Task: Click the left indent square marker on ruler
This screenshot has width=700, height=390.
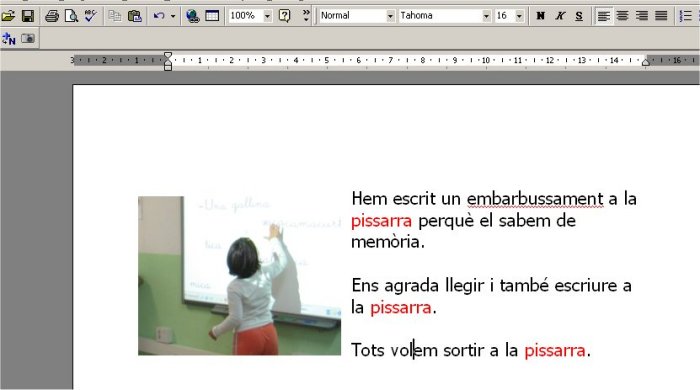Action: pyautogui.click(x=168, y=68)
